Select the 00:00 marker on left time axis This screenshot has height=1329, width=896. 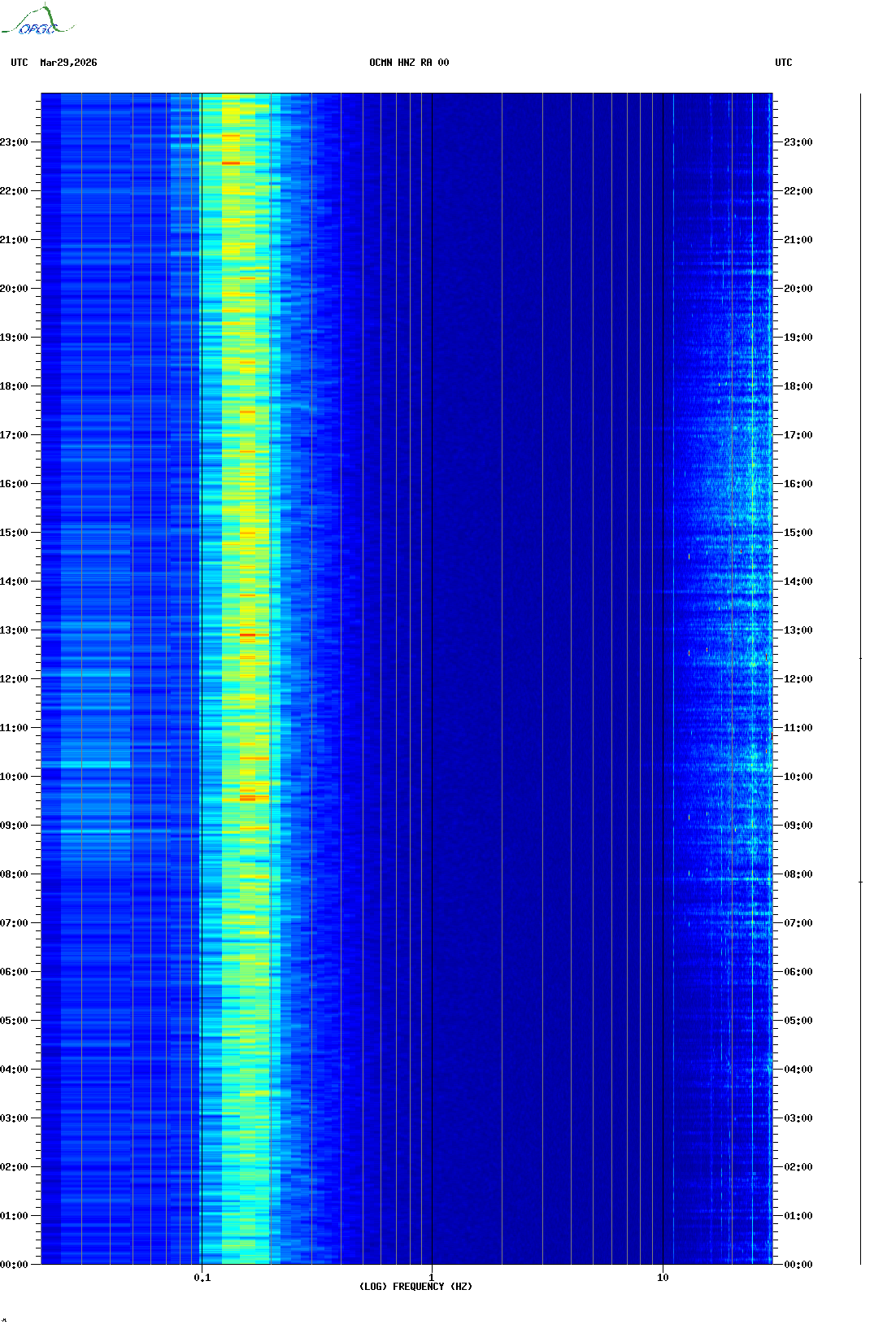click(14, 1265)
